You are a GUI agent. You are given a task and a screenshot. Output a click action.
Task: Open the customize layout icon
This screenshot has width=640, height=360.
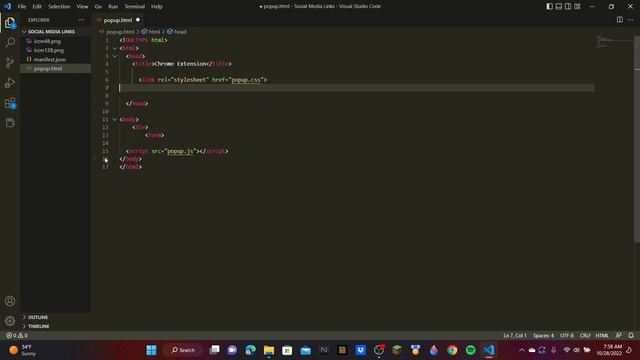tap(577, 6)
